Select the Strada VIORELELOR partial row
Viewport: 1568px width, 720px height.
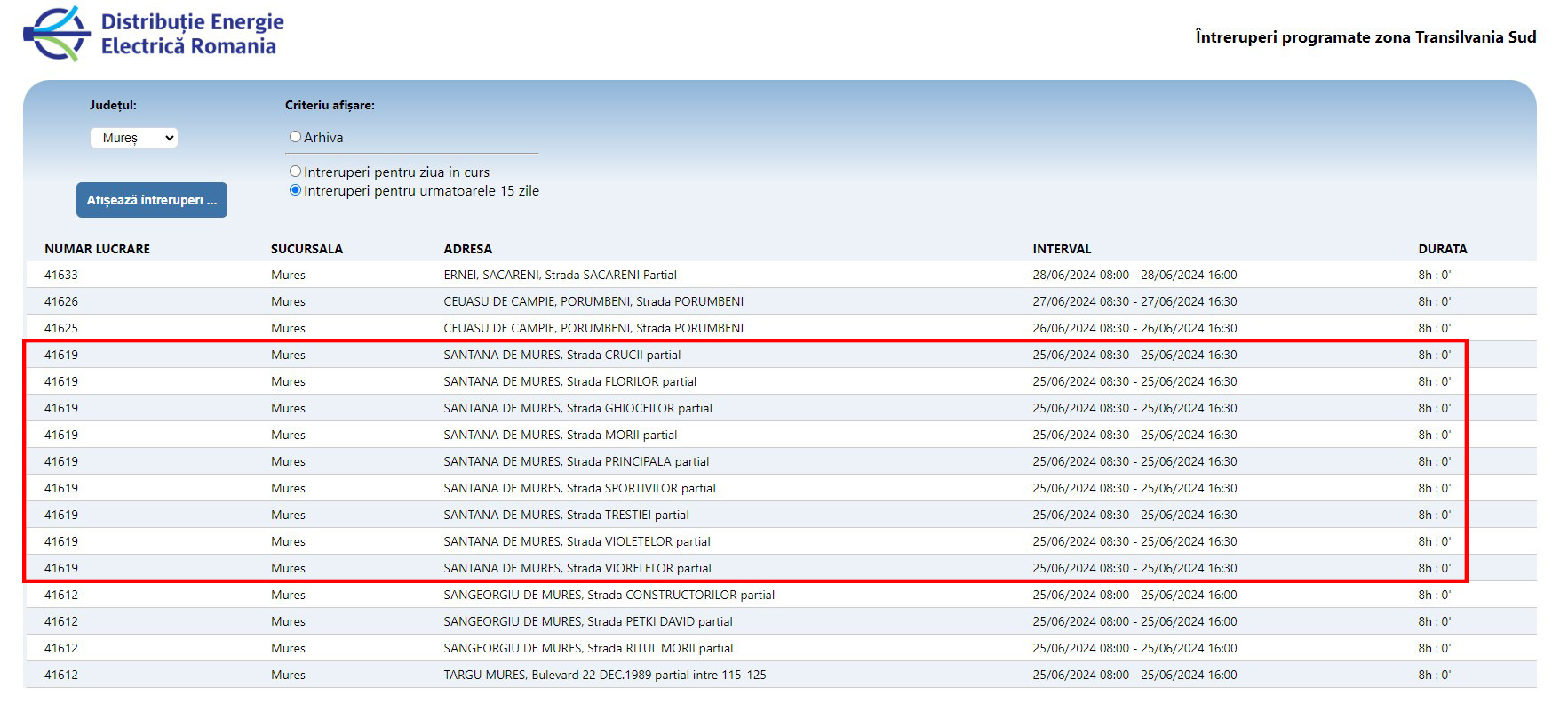[577, 568]
